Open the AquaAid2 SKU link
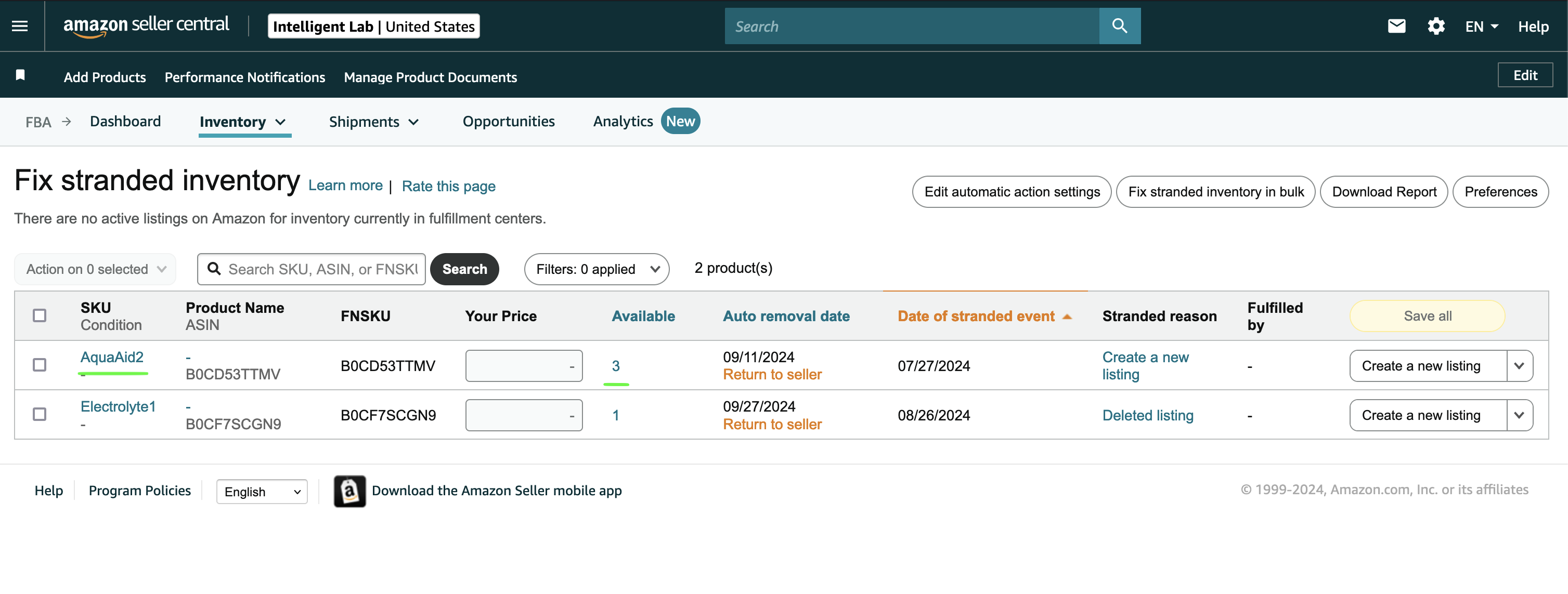This screenshot has width=1568, height=594. coord(112,358)
